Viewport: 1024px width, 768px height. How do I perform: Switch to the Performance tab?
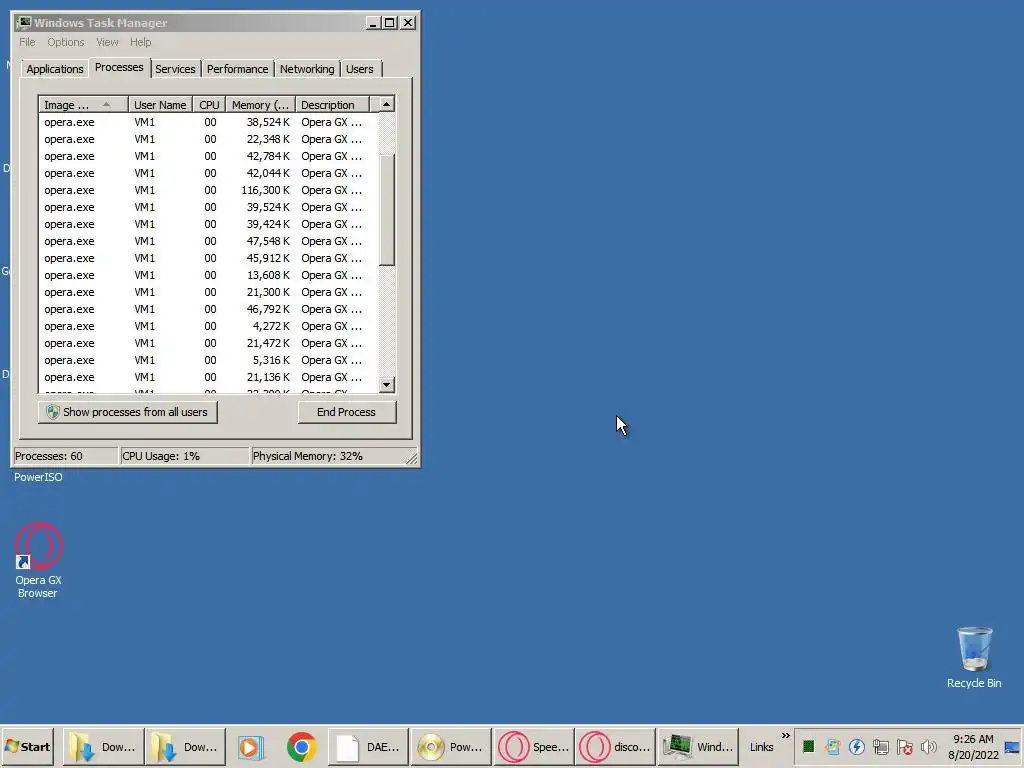(x=237, y=69)
